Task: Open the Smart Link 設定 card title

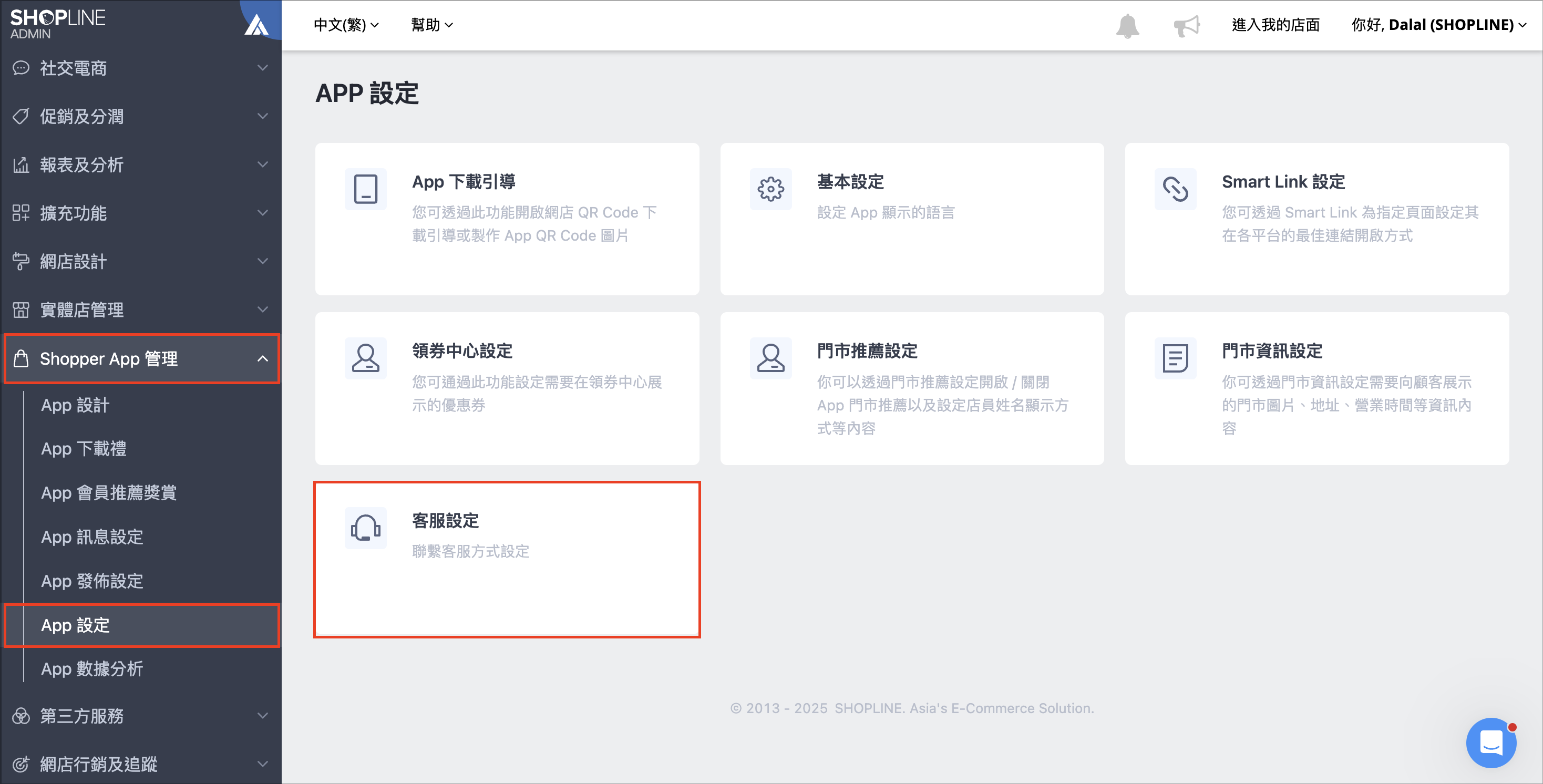Action: tap(1283, 182)
